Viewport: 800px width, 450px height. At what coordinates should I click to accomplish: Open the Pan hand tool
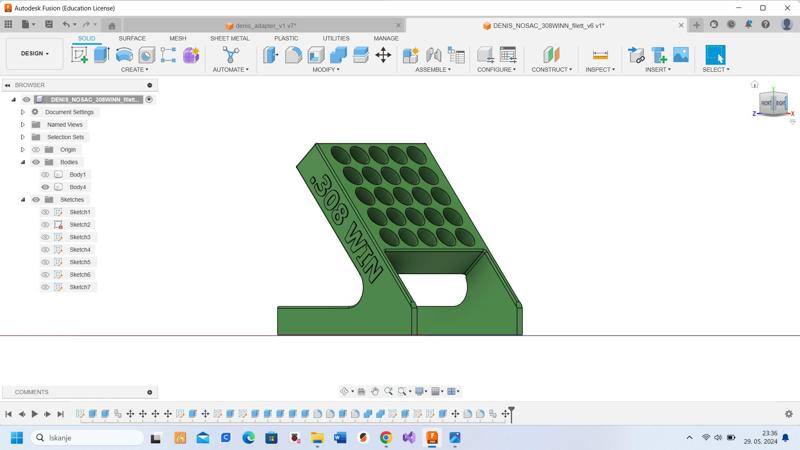point(375,391)
